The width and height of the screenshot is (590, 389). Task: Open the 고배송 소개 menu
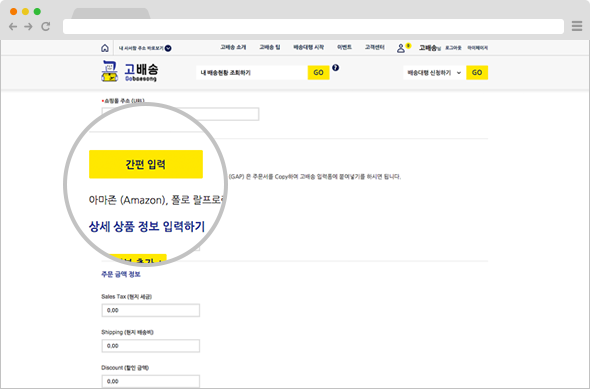[233, 47]
